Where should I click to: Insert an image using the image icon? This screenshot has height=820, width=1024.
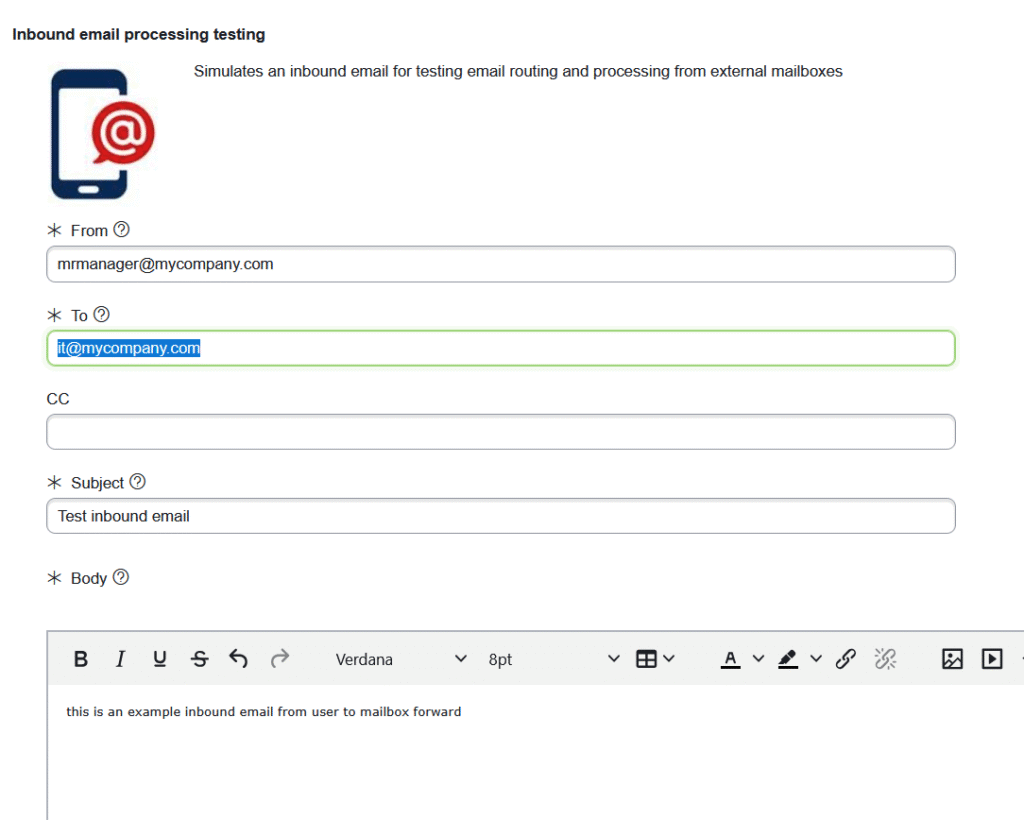point(952,659)
